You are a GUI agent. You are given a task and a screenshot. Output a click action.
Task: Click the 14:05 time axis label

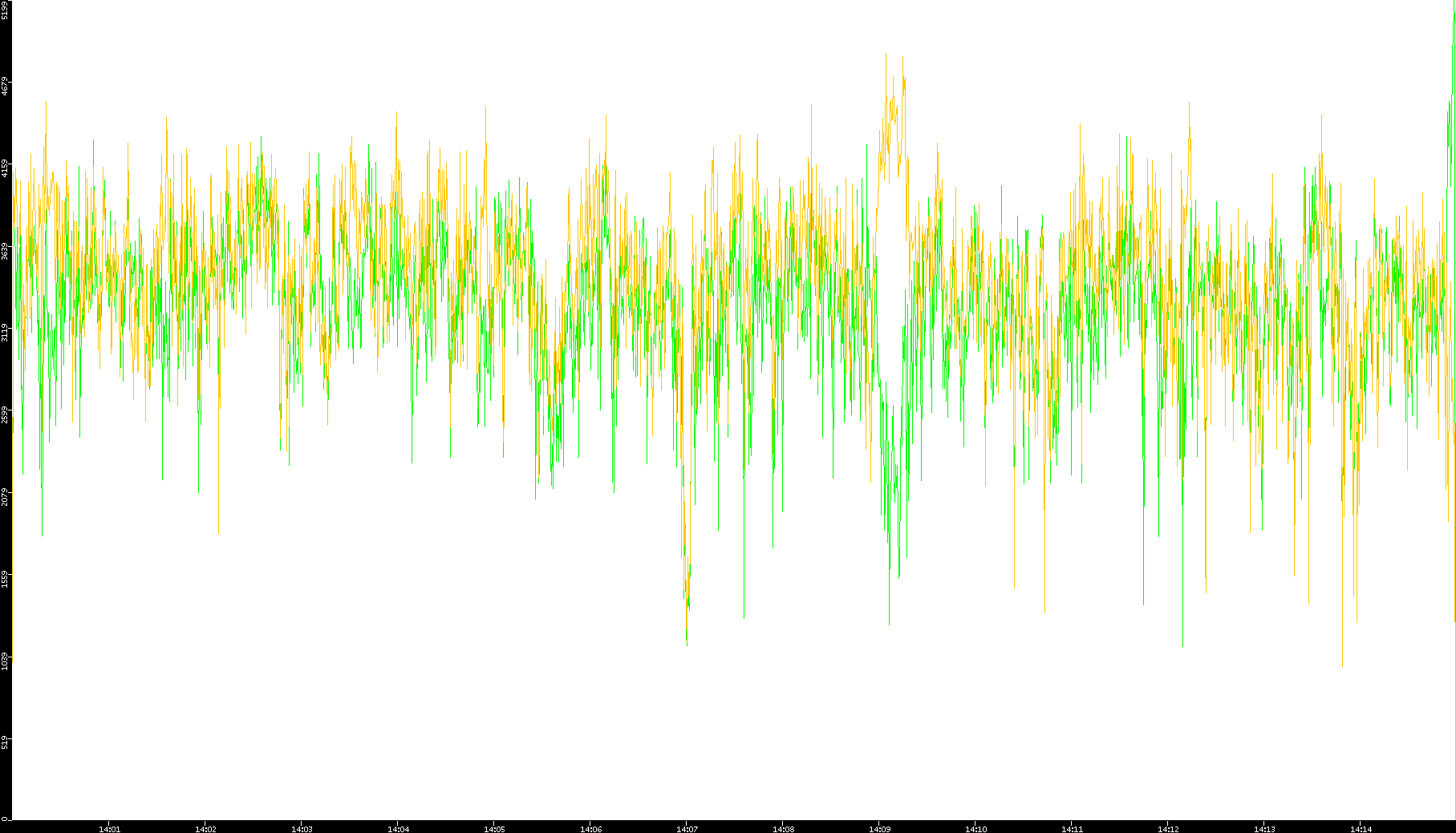tap(494, 829)
